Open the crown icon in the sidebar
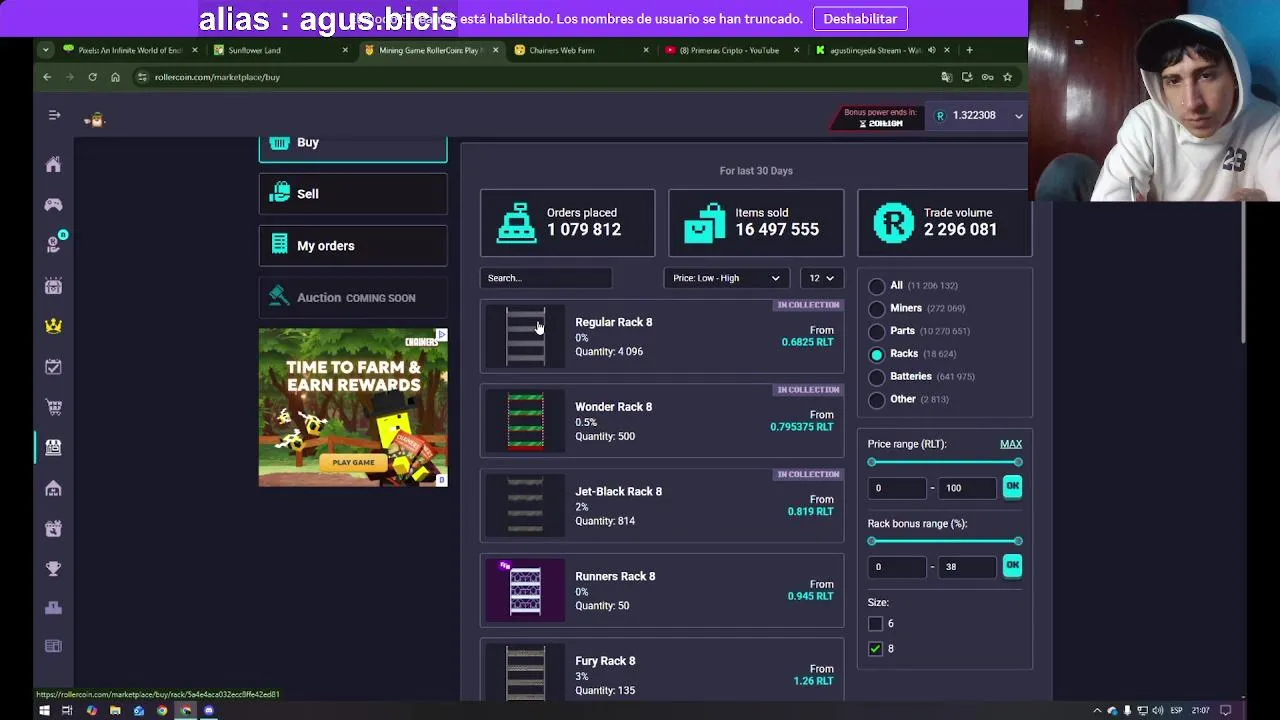1280x720 pixels. 53,326
